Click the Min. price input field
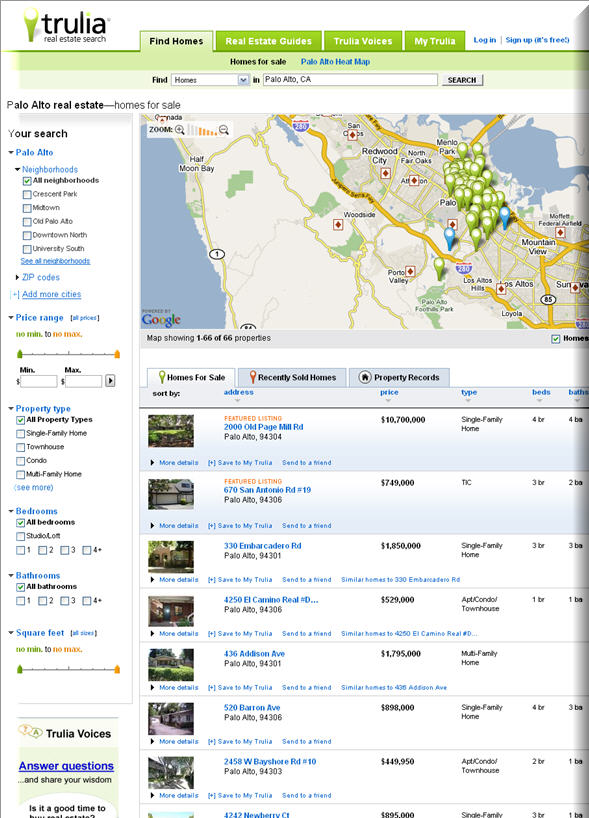589x818 pixels. (39, 381)
